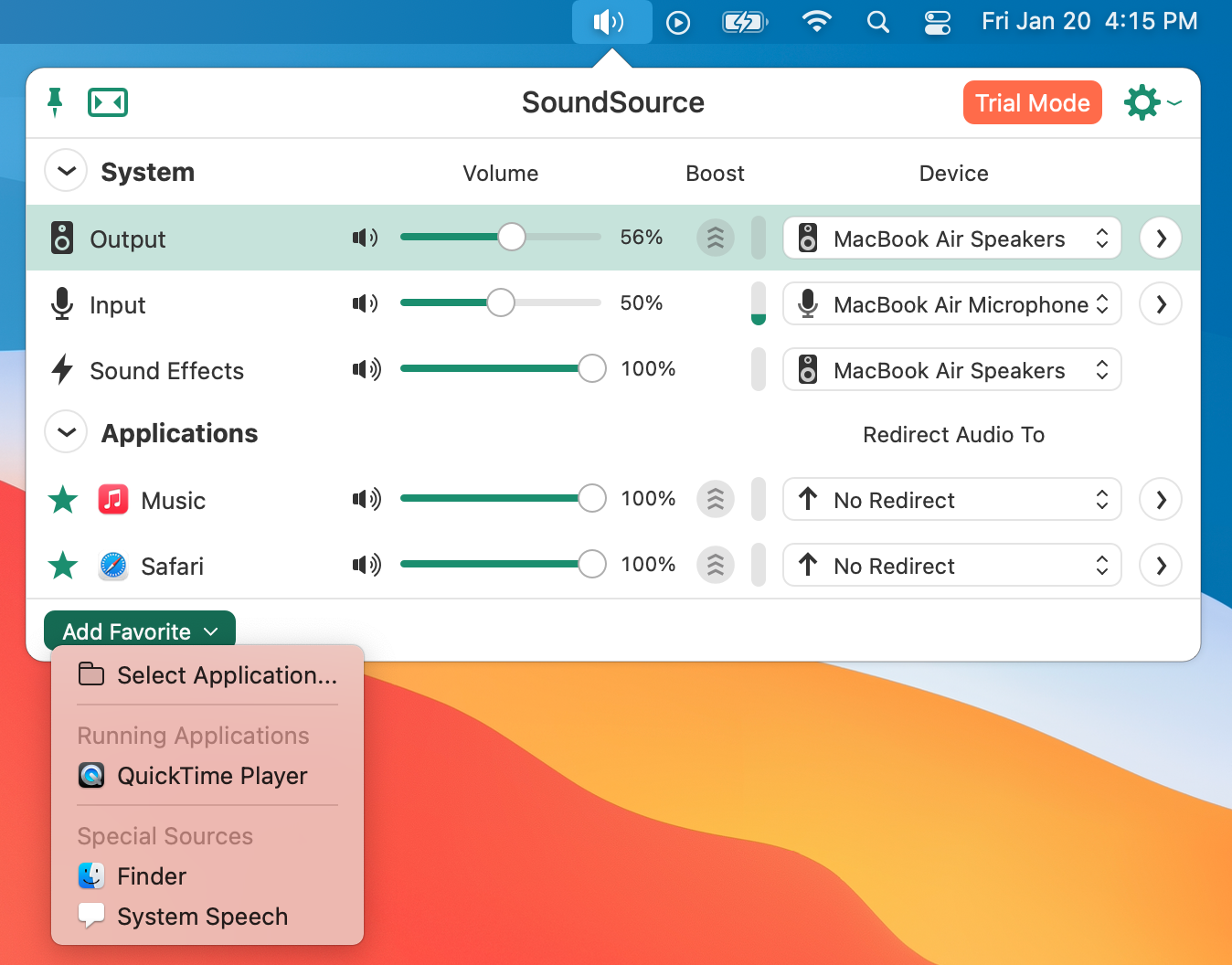Open Input device dropdown MacBook Air Microphone

pyautogui.click(x=952, y=304)
